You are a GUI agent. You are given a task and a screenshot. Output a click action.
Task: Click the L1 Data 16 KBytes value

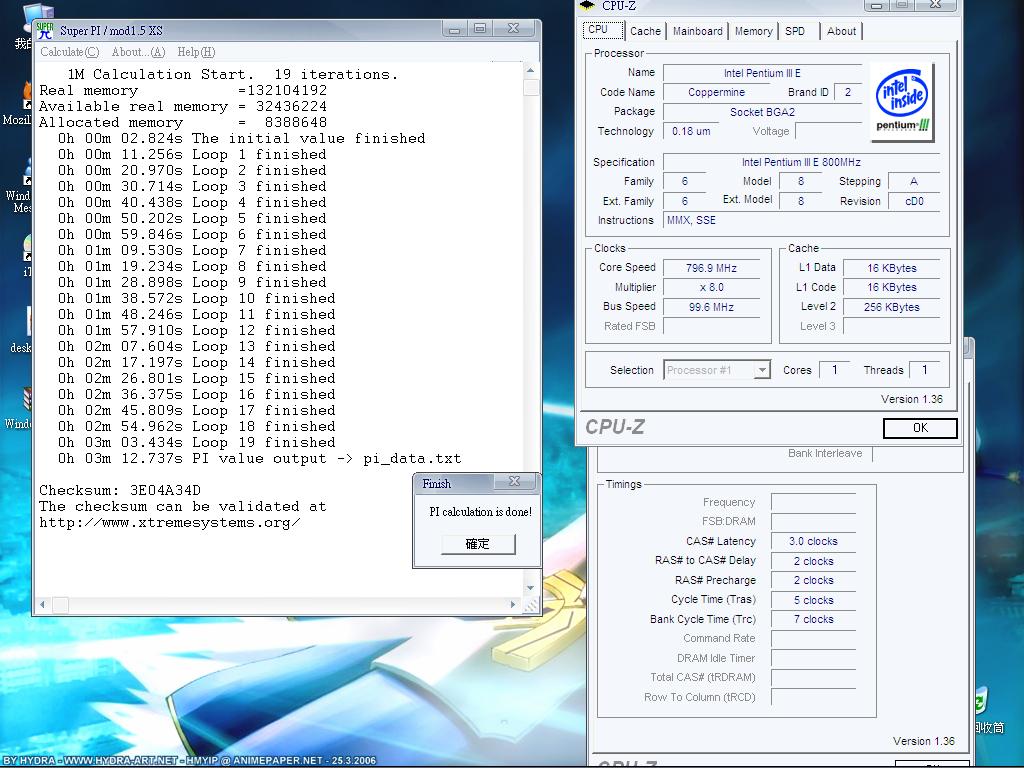pos(891,268)
